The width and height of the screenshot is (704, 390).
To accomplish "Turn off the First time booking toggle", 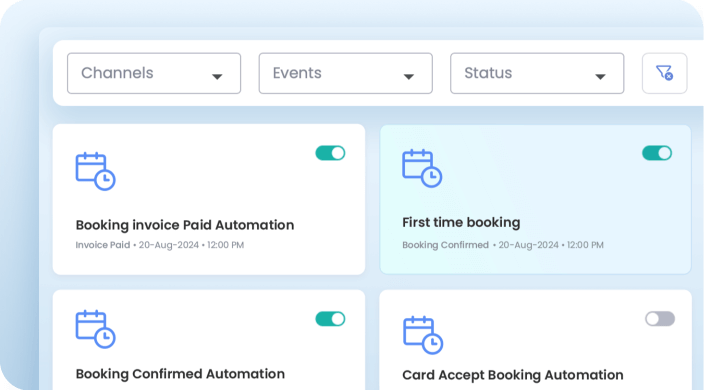I will point(657,153).
